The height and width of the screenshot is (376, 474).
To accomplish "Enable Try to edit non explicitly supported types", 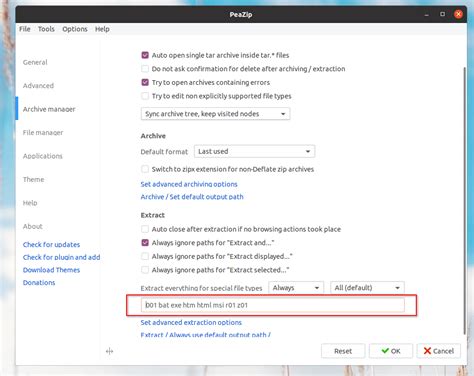I will point(145,96).
